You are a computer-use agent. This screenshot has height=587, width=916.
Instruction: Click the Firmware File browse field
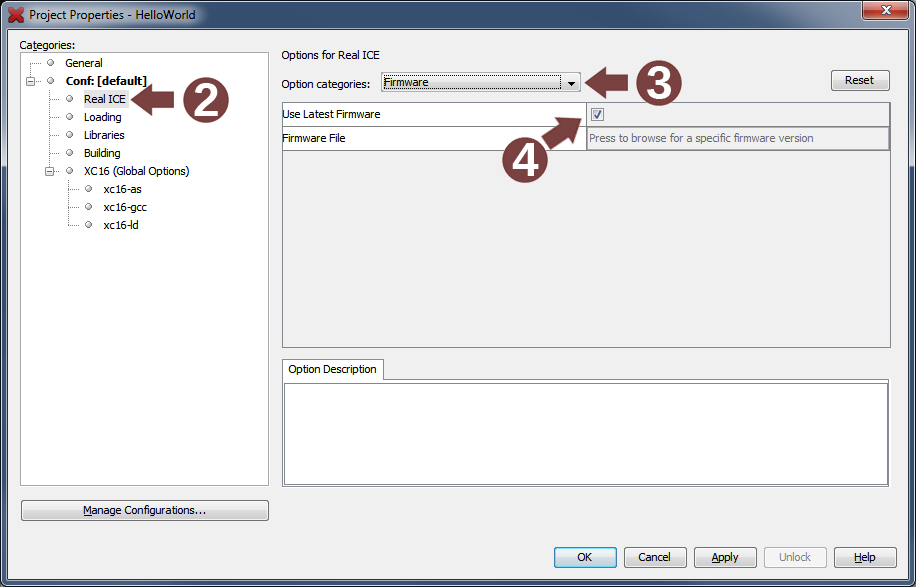pos(736,138)
